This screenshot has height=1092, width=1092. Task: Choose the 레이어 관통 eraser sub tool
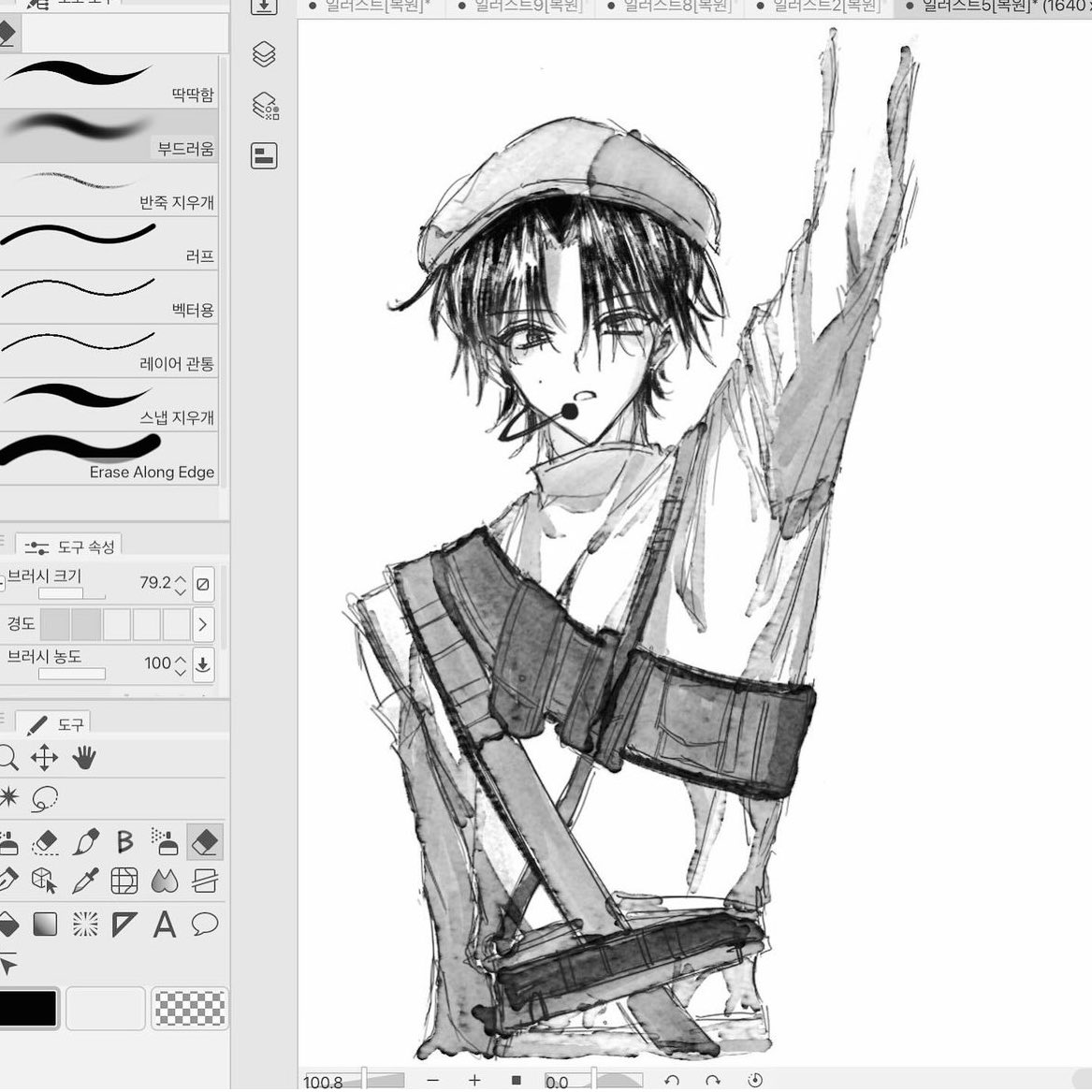click(109, 351)
